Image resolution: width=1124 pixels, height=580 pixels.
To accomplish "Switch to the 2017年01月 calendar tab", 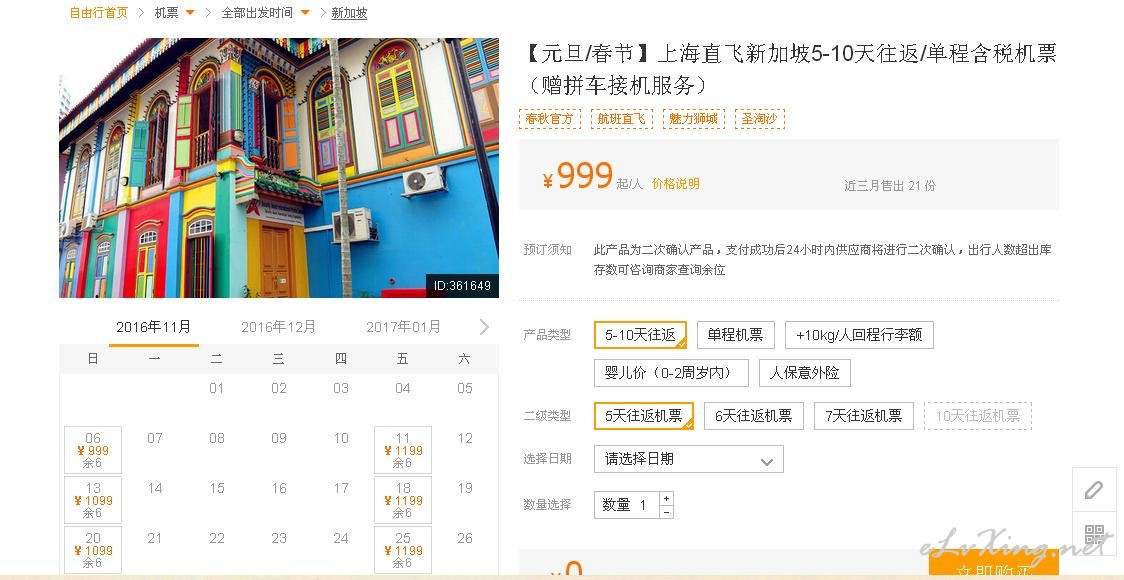I will click(x=403, y=327).
